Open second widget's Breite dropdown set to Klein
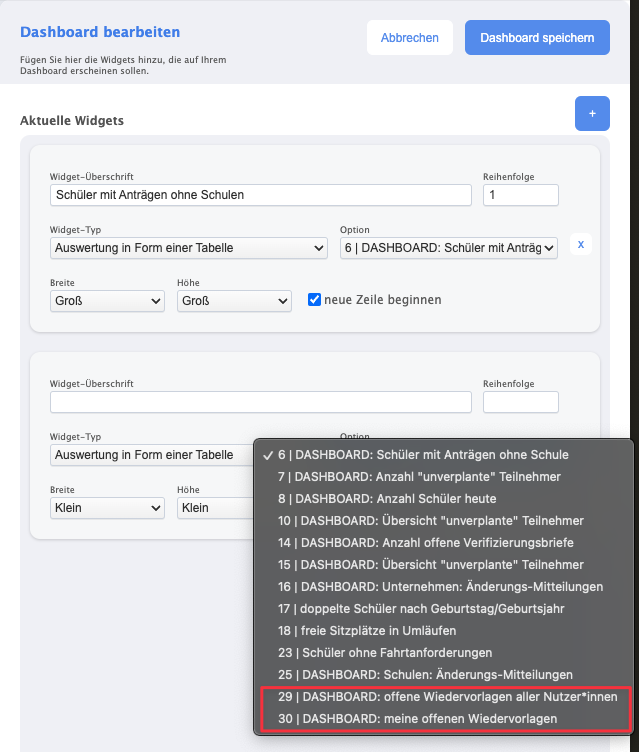 [x=107, y=508]
